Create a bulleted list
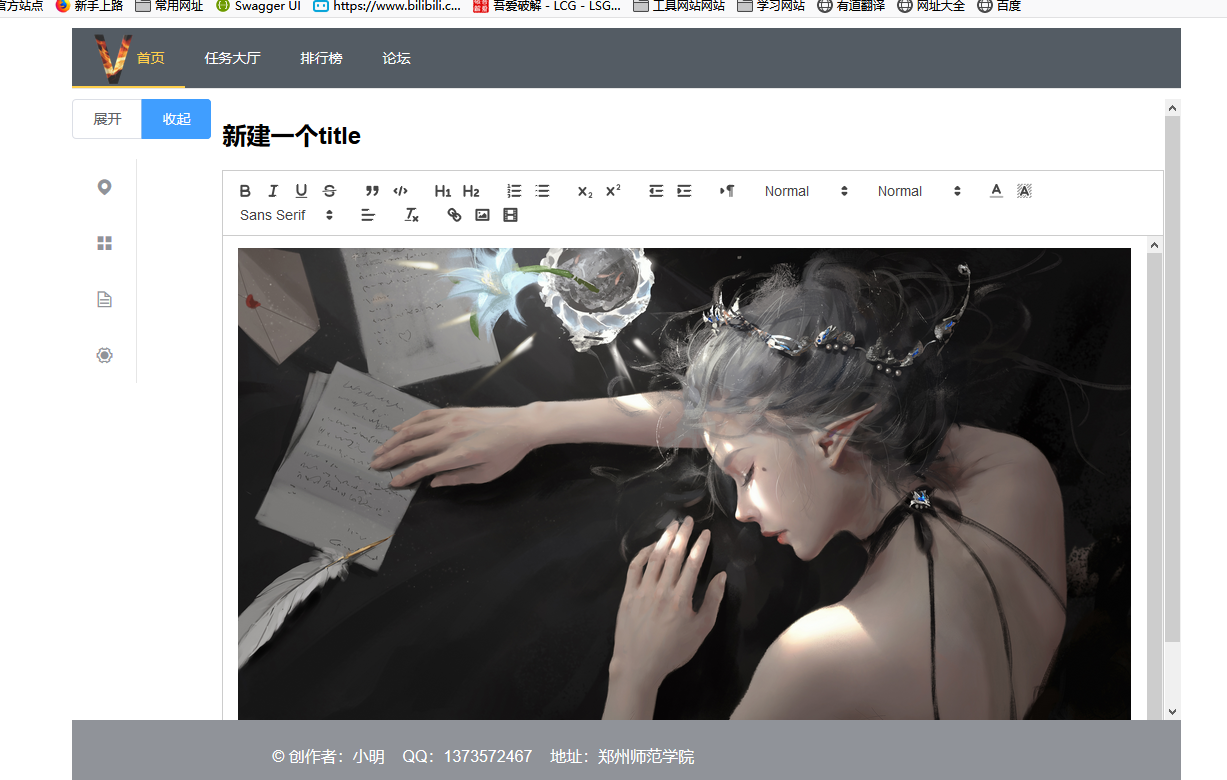1227x780 pixels. click(542, 191)
